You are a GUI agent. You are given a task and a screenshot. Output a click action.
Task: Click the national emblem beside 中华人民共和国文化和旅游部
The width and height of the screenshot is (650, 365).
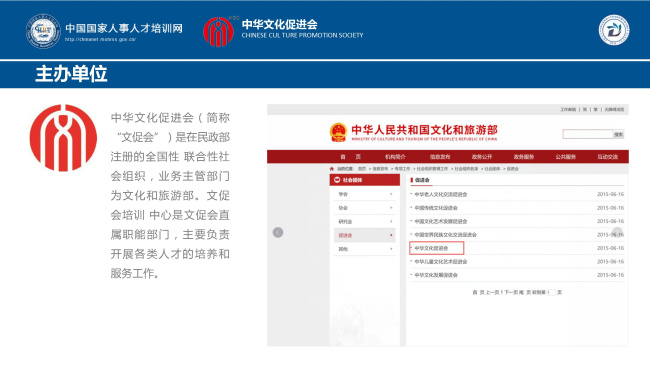click(338, 133)
